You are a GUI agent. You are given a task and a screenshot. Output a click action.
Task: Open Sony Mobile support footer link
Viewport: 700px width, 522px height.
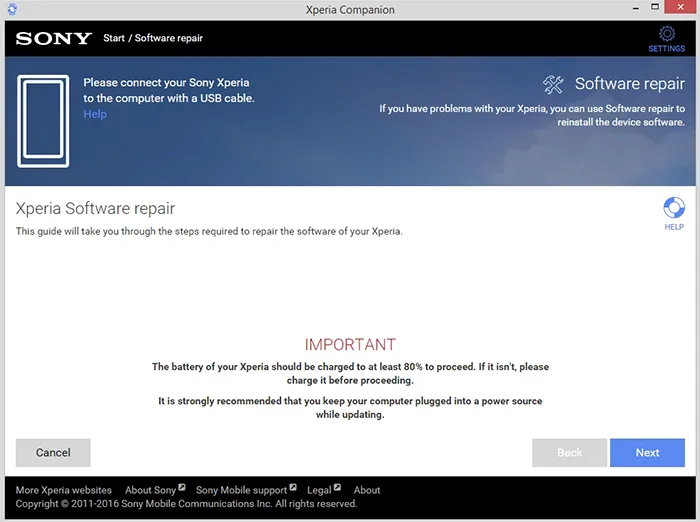tap(242, 490)
